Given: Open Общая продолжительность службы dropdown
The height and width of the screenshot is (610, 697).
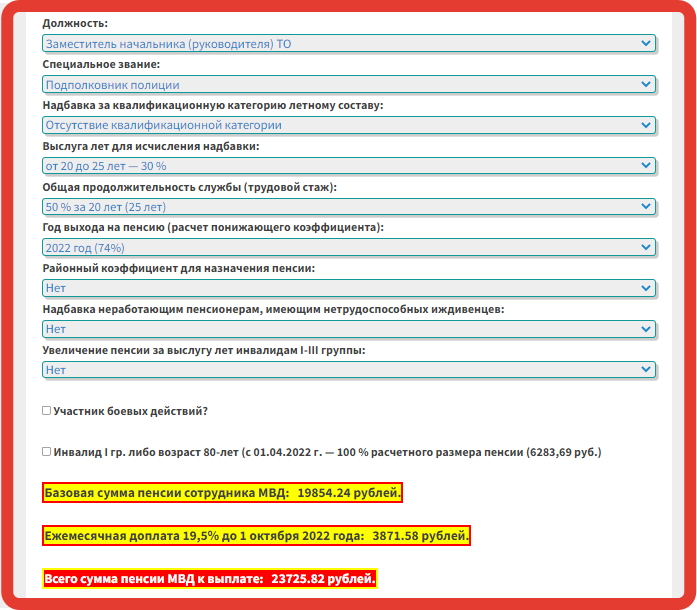Looking at the screenshot, I should [x=349, y=207].
